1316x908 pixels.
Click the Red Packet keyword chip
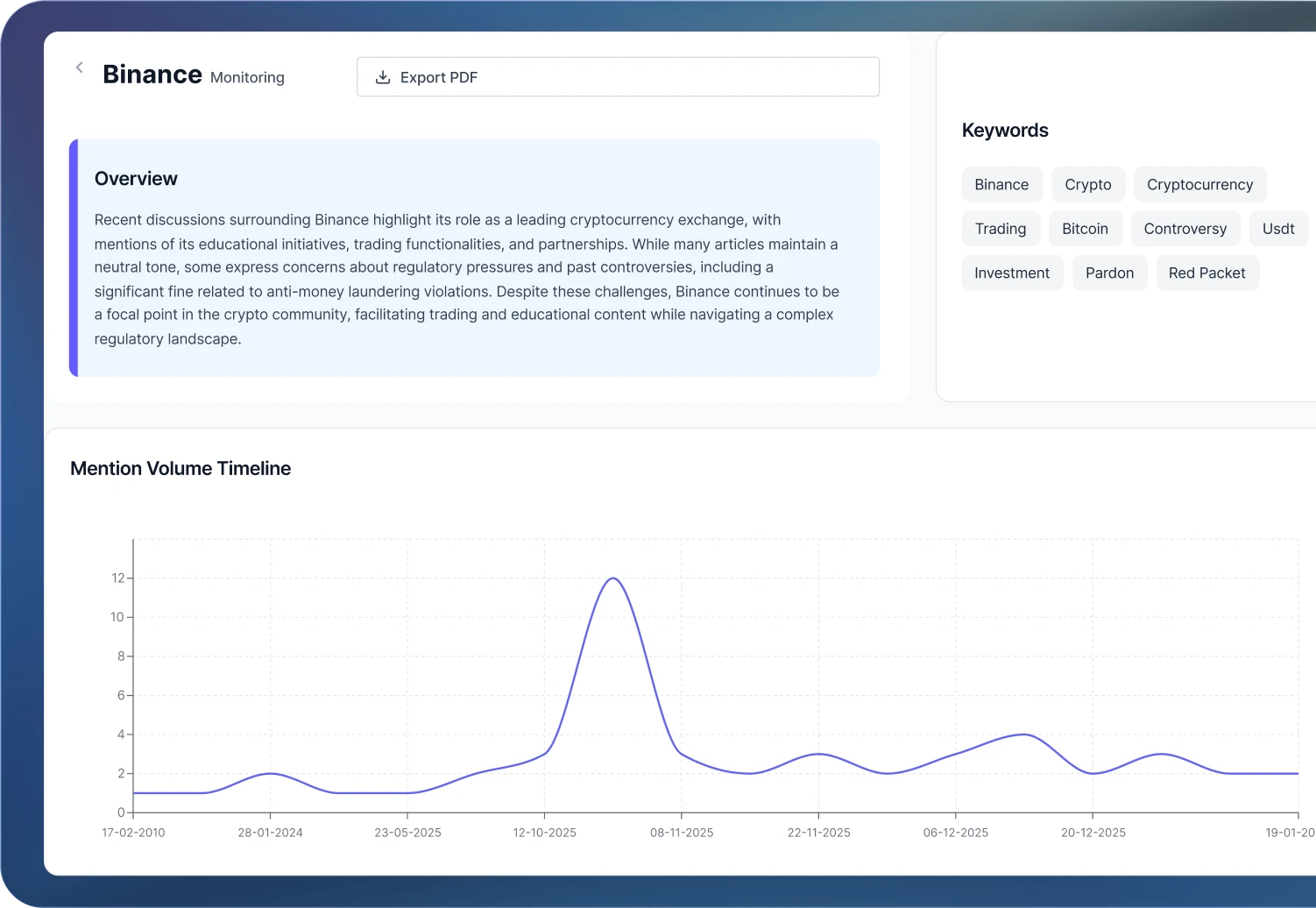coord(1206,273)
